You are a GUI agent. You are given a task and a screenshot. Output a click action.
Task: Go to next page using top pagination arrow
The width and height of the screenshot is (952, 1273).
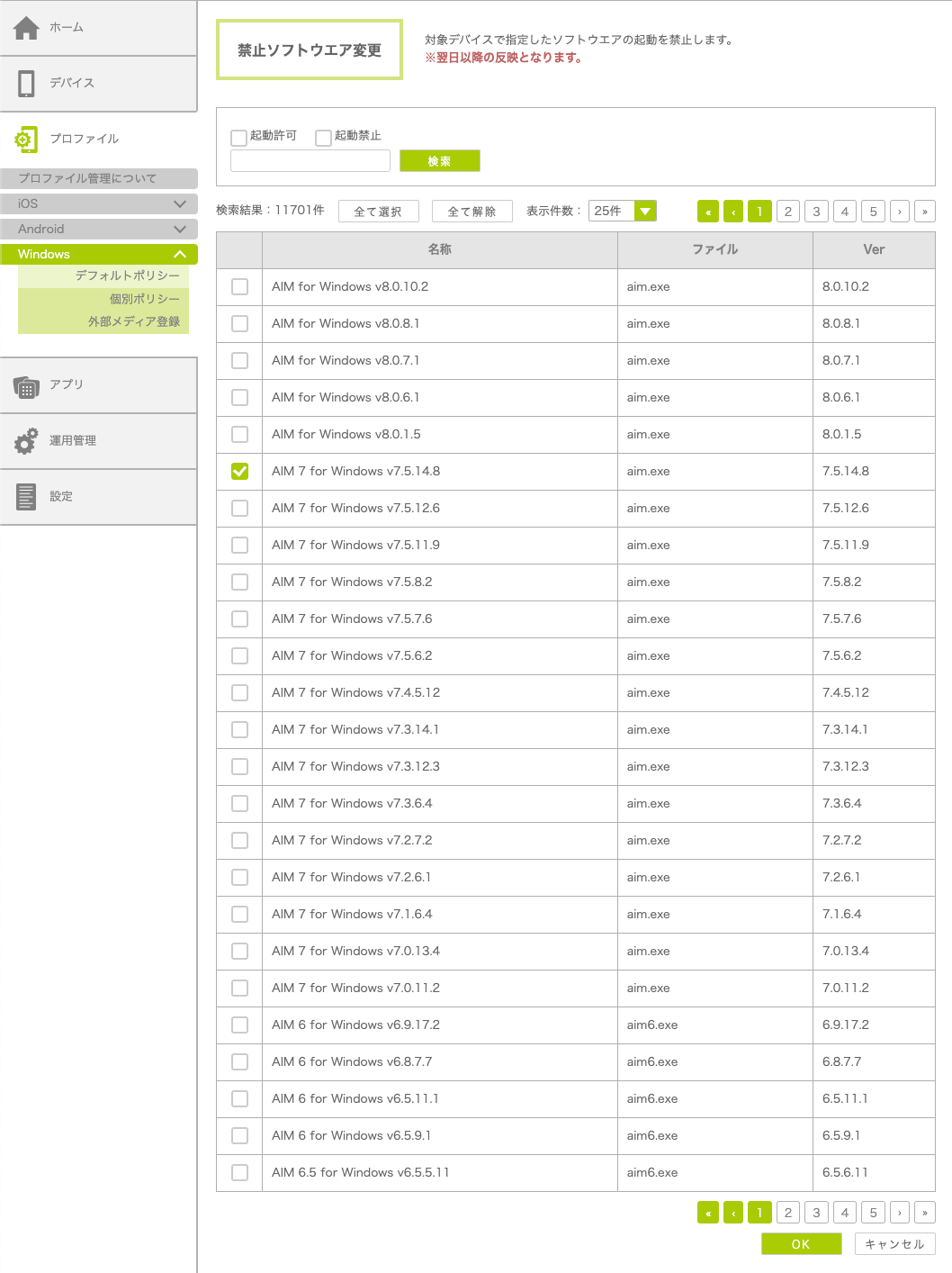(900, 212)
